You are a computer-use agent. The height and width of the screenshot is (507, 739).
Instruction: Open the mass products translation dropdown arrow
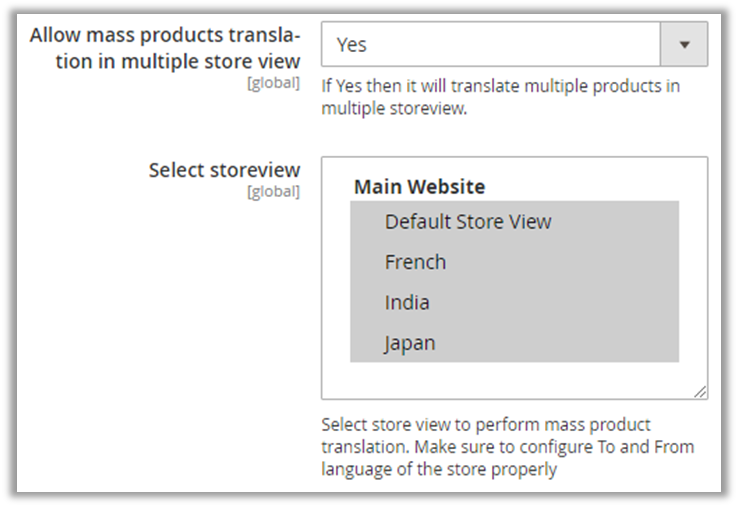684,45
